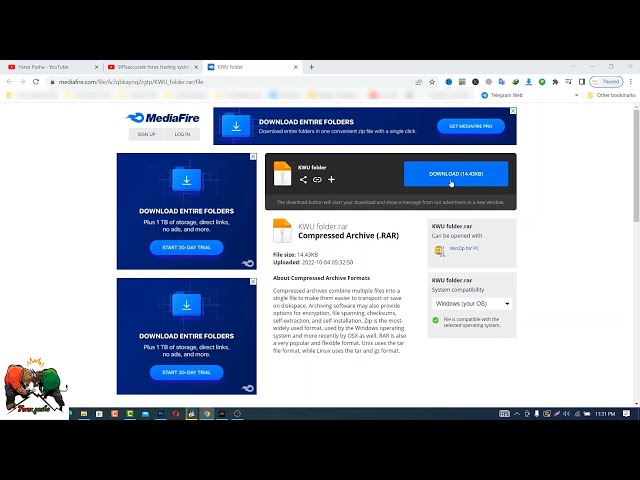Expand the Windows (your OS) dropdown
Viewport: 640px width, 480px height.
pyautogui.click(x=472, y=303)
